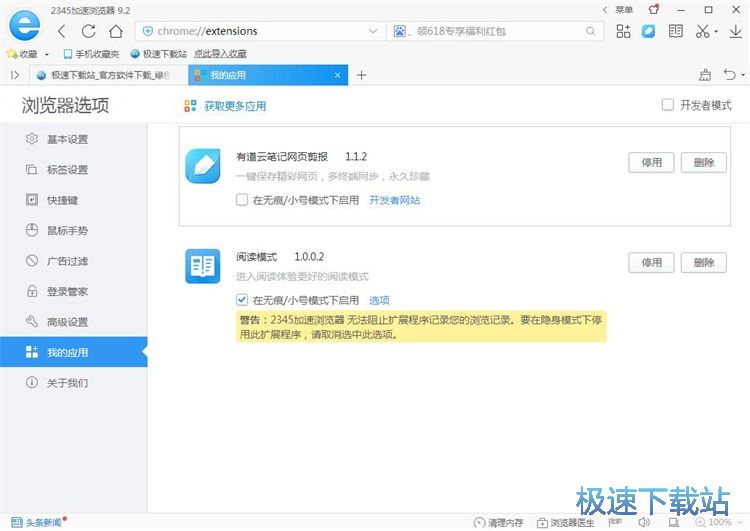
Task: Uncheck reading mode incognito checkbox
Action: [242, 300]
